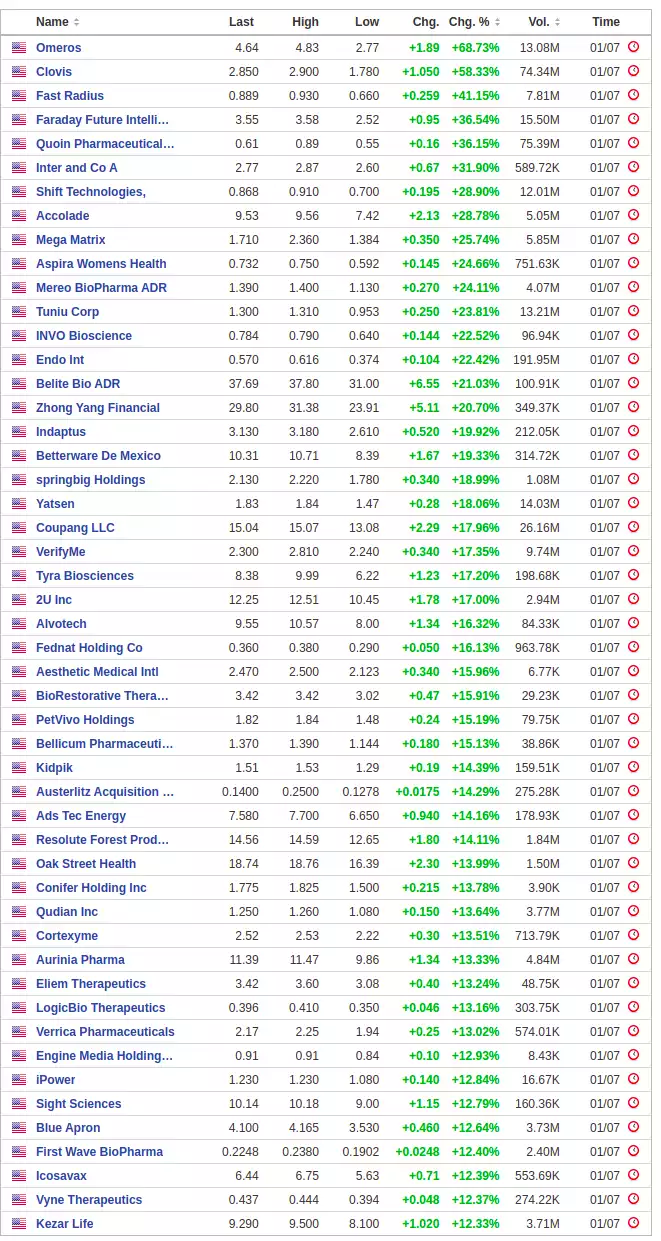Click the clock icon in Tuniu Corp row
The image size is (661, 1241).
(633, 311)
